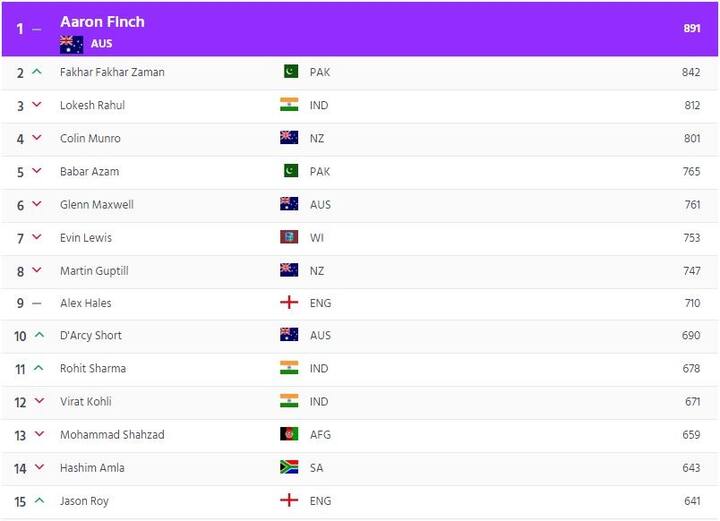Click the New Zealand flag beside Colin Munro
This screenshot has height=521, width=720.
290,138
